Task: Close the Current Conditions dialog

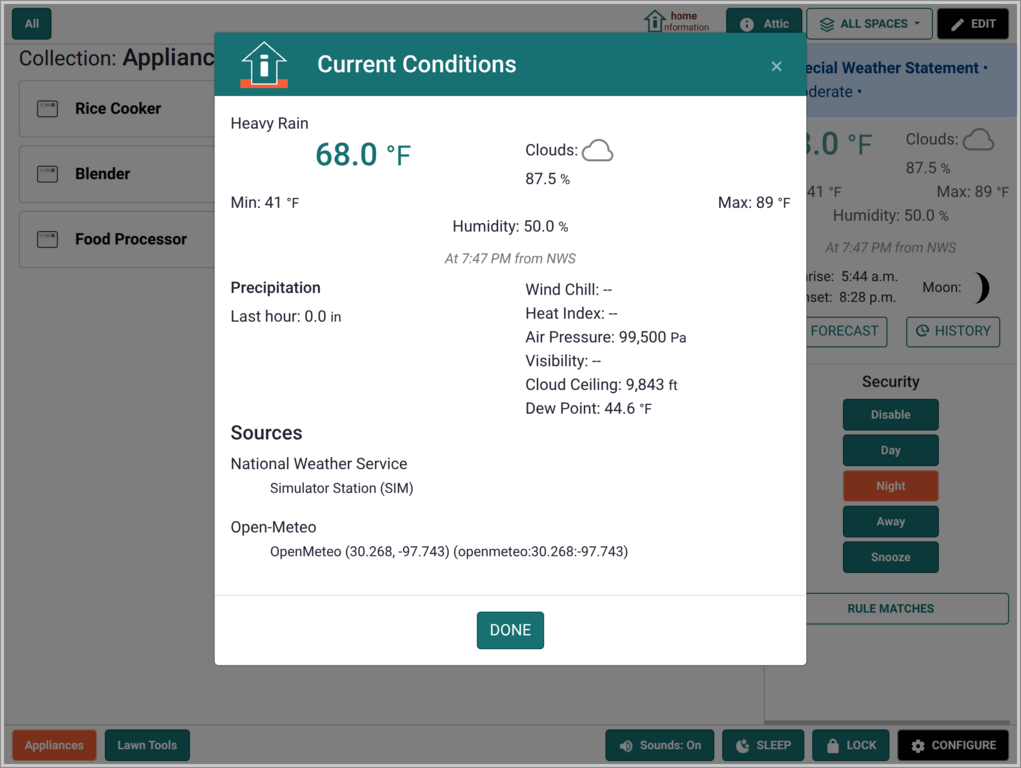Action: coord(776,66)
